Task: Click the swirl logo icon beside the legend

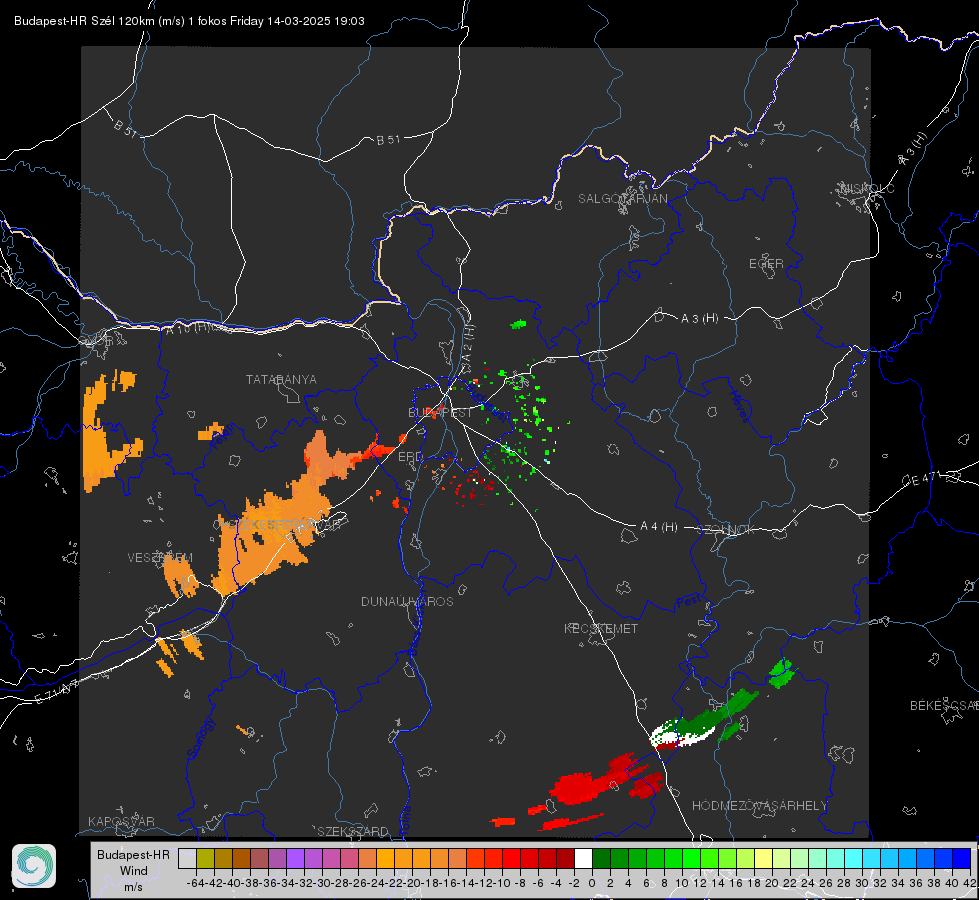Action: coord(34,866)
